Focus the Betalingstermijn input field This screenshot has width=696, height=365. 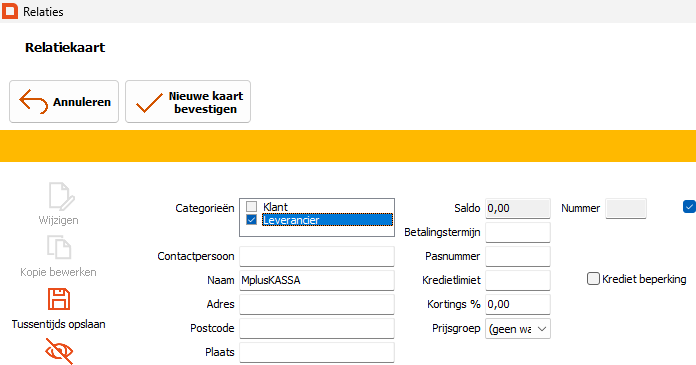pyautogui.click(x=518, y=232)
